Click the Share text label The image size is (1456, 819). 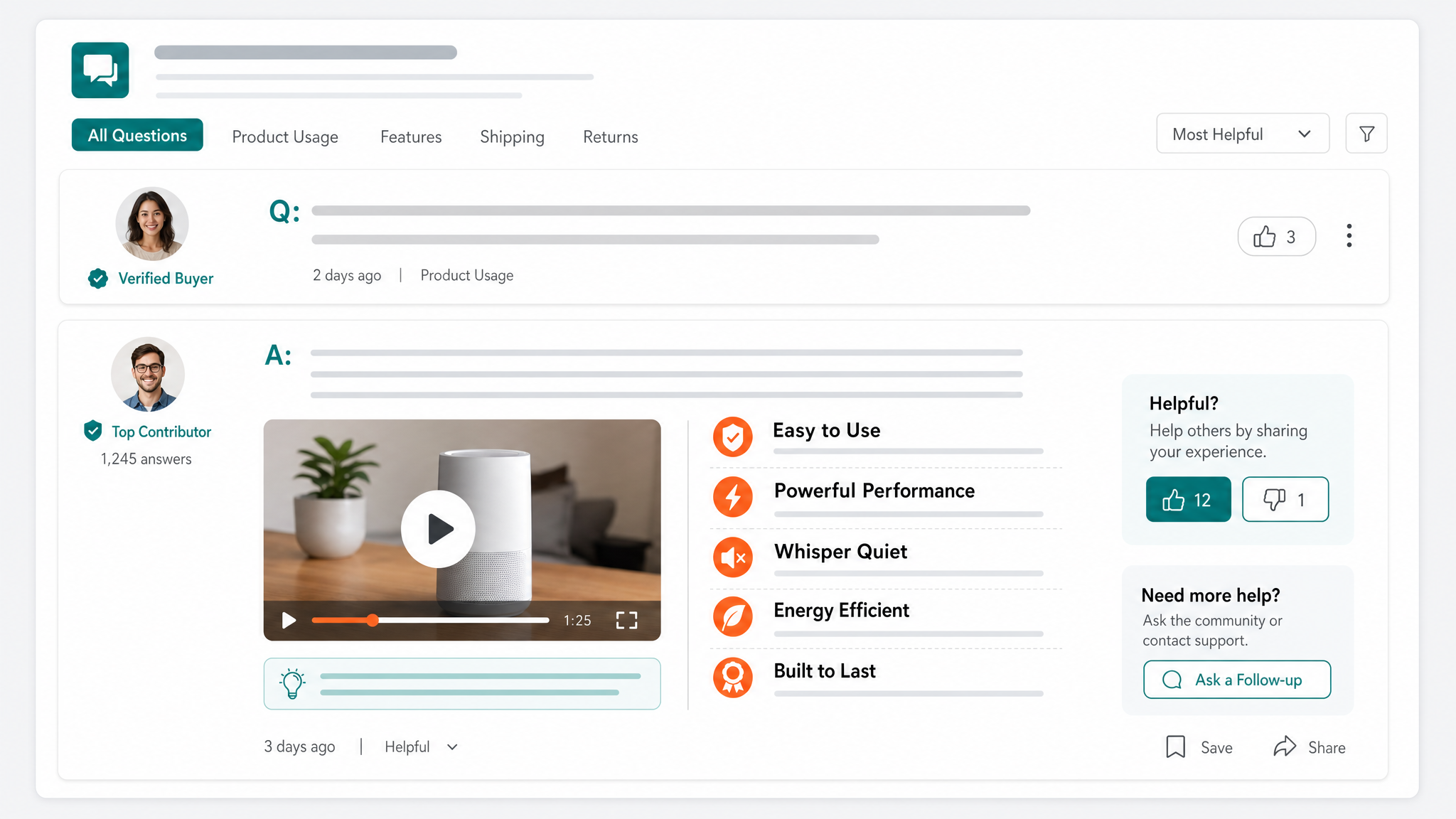click(1327, 748)
